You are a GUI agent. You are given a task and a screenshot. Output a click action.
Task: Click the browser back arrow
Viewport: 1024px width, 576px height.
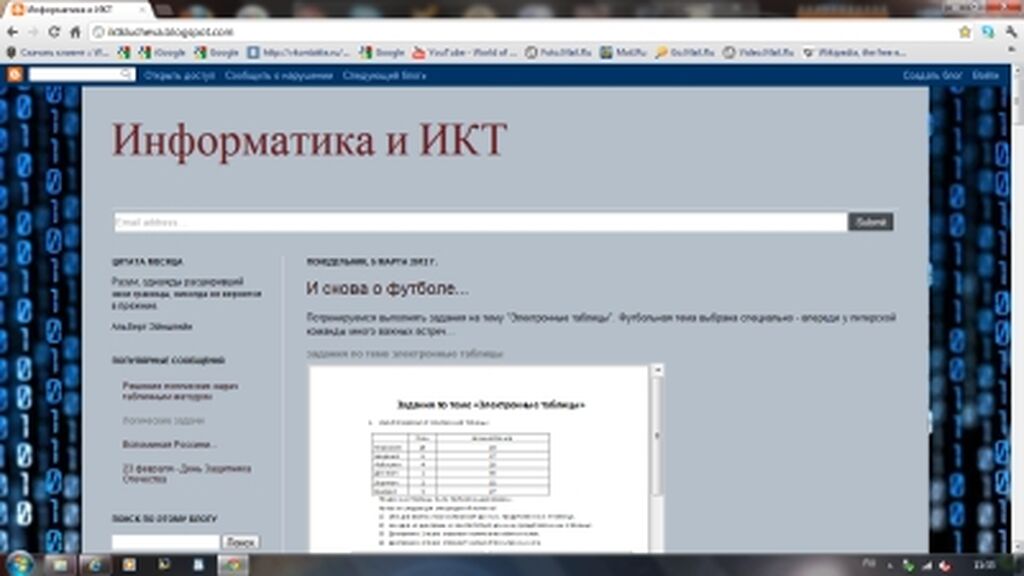11,32
